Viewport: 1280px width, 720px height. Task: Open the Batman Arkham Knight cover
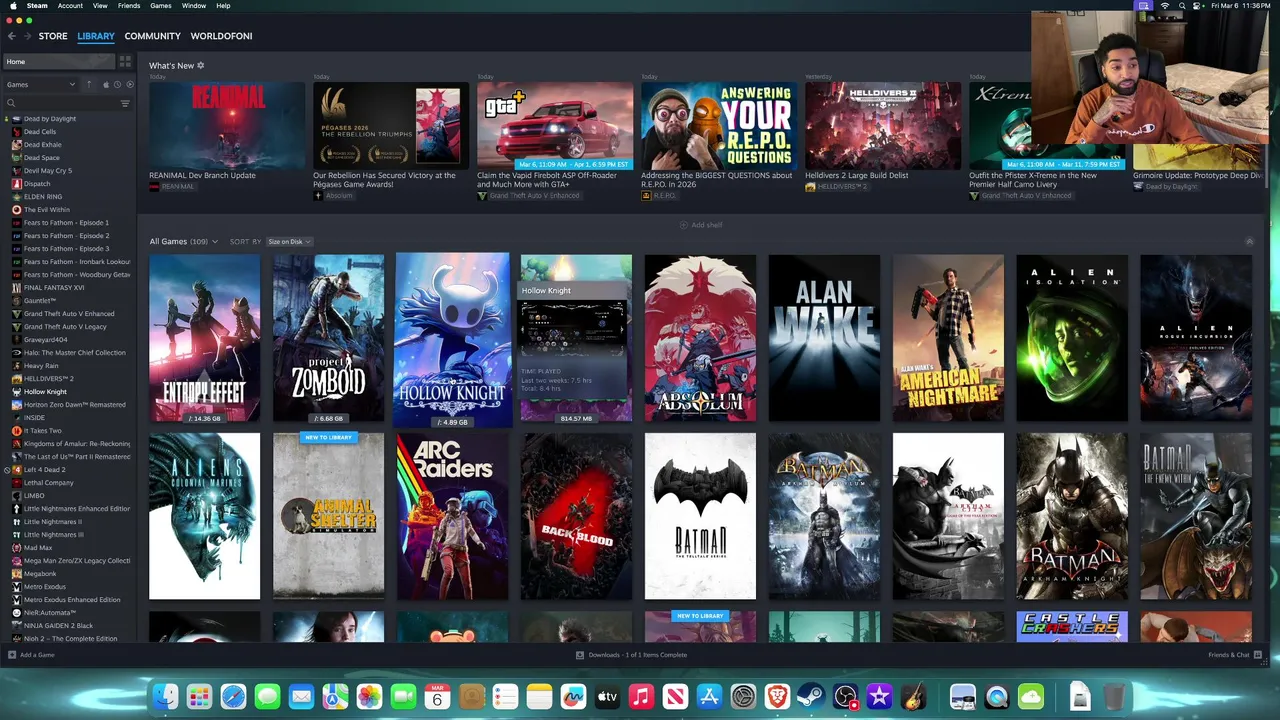(x=1072, y=516)
